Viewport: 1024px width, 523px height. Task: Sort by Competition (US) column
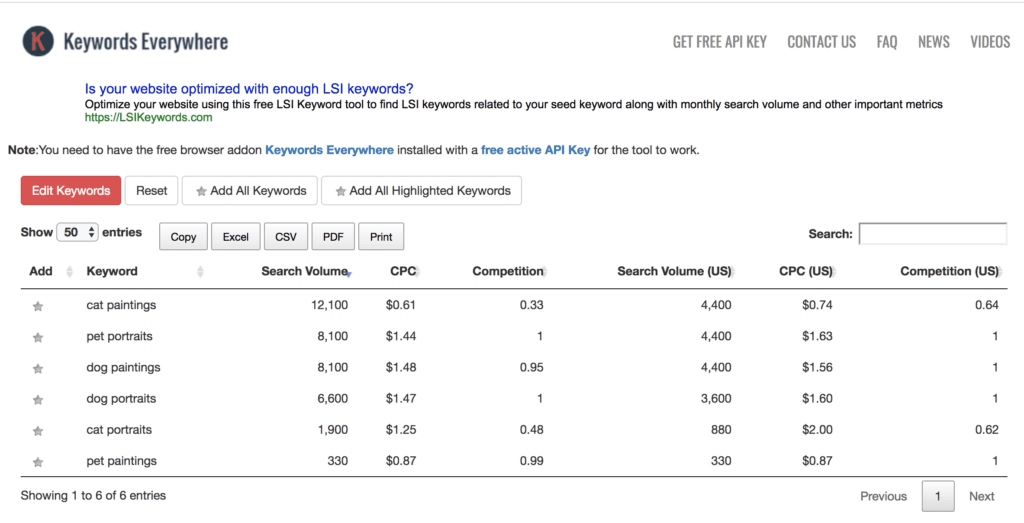pos(949,271)
